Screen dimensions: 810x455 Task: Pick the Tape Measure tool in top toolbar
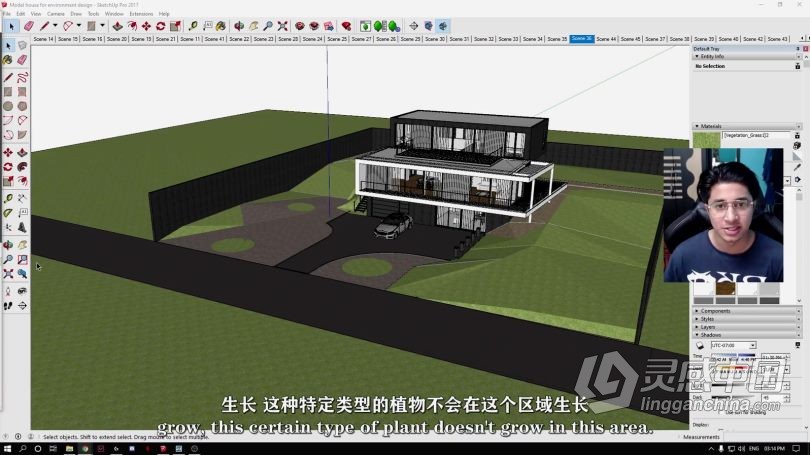pos(193,26)
